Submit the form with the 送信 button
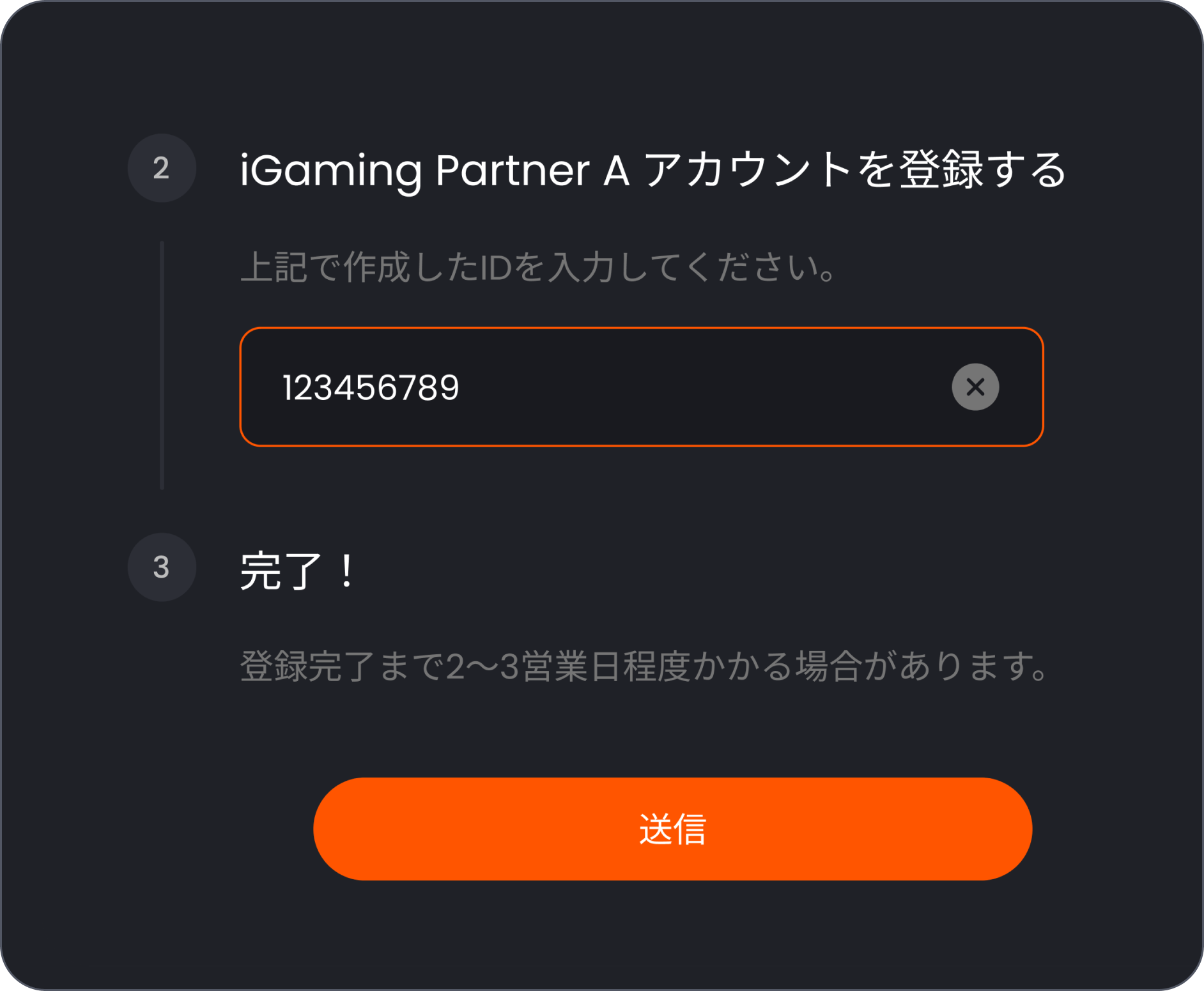Screen dimensions: 1204x991 (672, 829)
